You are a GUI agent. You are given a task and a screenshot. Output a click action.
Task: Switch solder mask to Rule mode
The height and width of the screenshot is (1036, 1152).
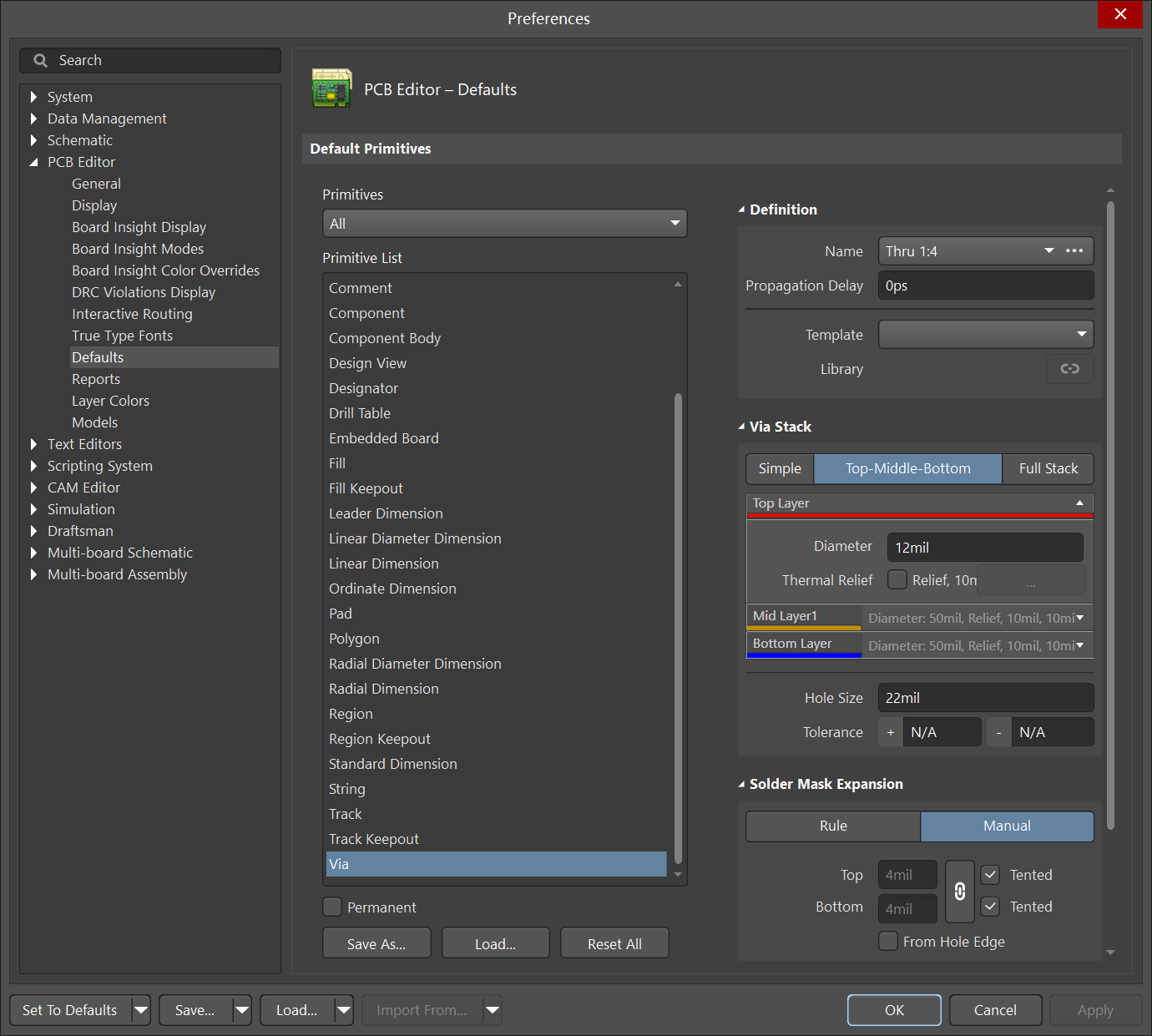[x=833, y=826]
